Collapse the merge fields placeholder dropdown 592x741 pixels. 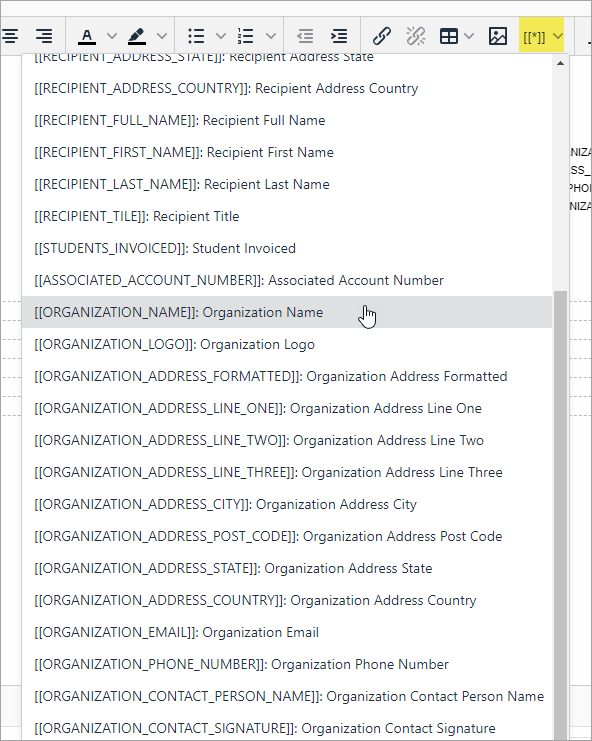tap(541, 35)
